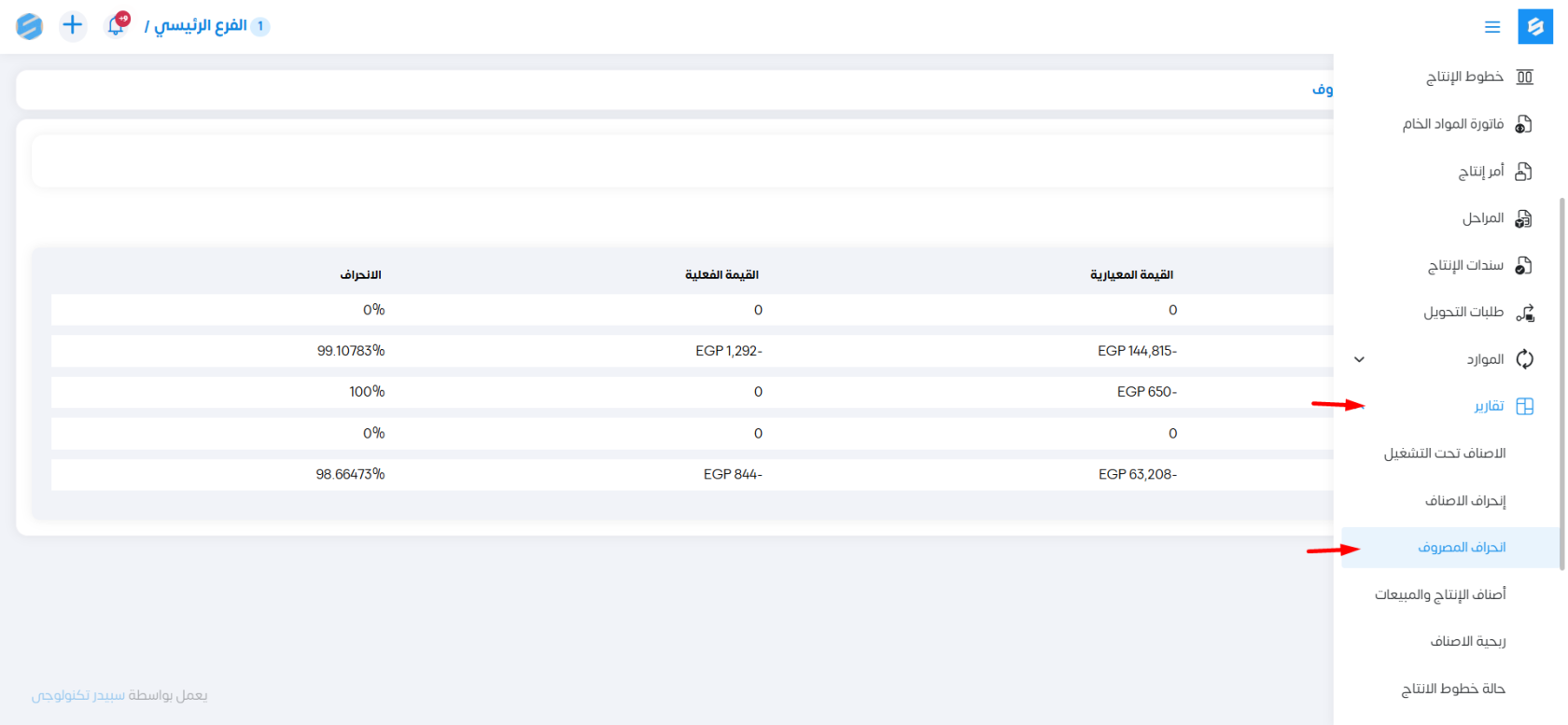The image size is (1568, 725).
Task: Click the app logo at top left
Action: click(x=29, y=26)
